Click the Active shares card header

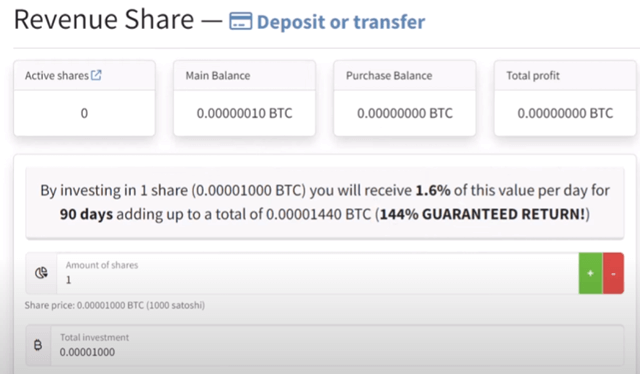tap(84, 76)
